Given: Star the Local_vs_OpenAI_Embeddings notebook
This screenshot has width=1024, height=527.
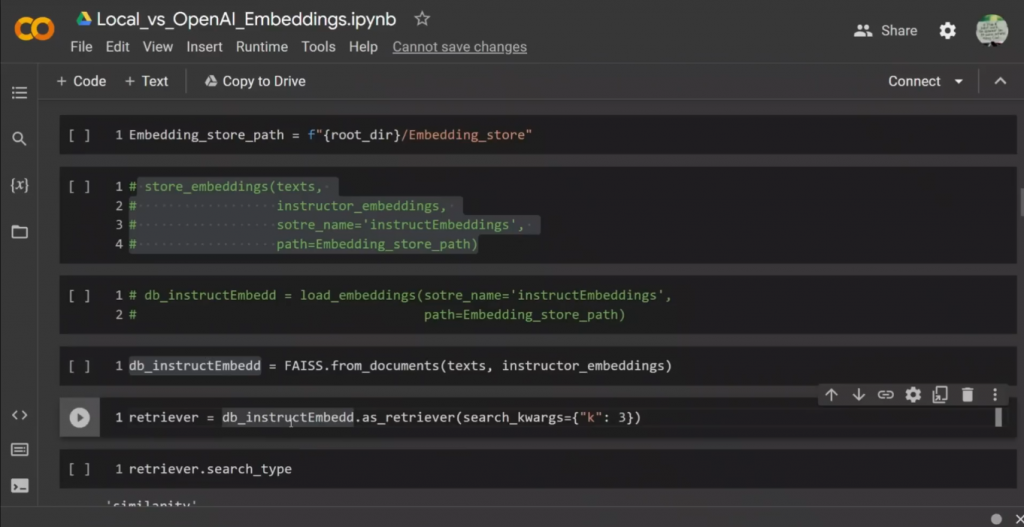Looking at the screenshot, I should [x=422, y=19].
